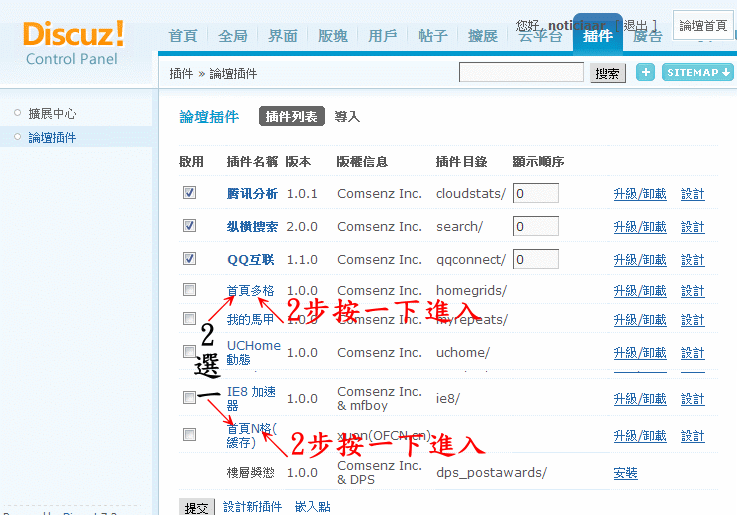This screenshot has height=515, width=737.
Task: Open the 帖子 top menu
Action: click(x=432, y=36)
